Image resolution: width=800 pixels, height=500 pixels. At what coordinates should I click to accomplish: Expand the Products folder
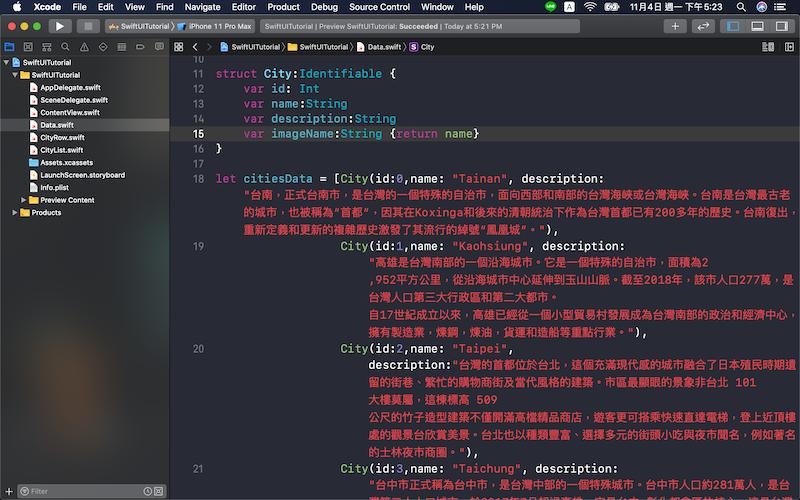point(15,212)
